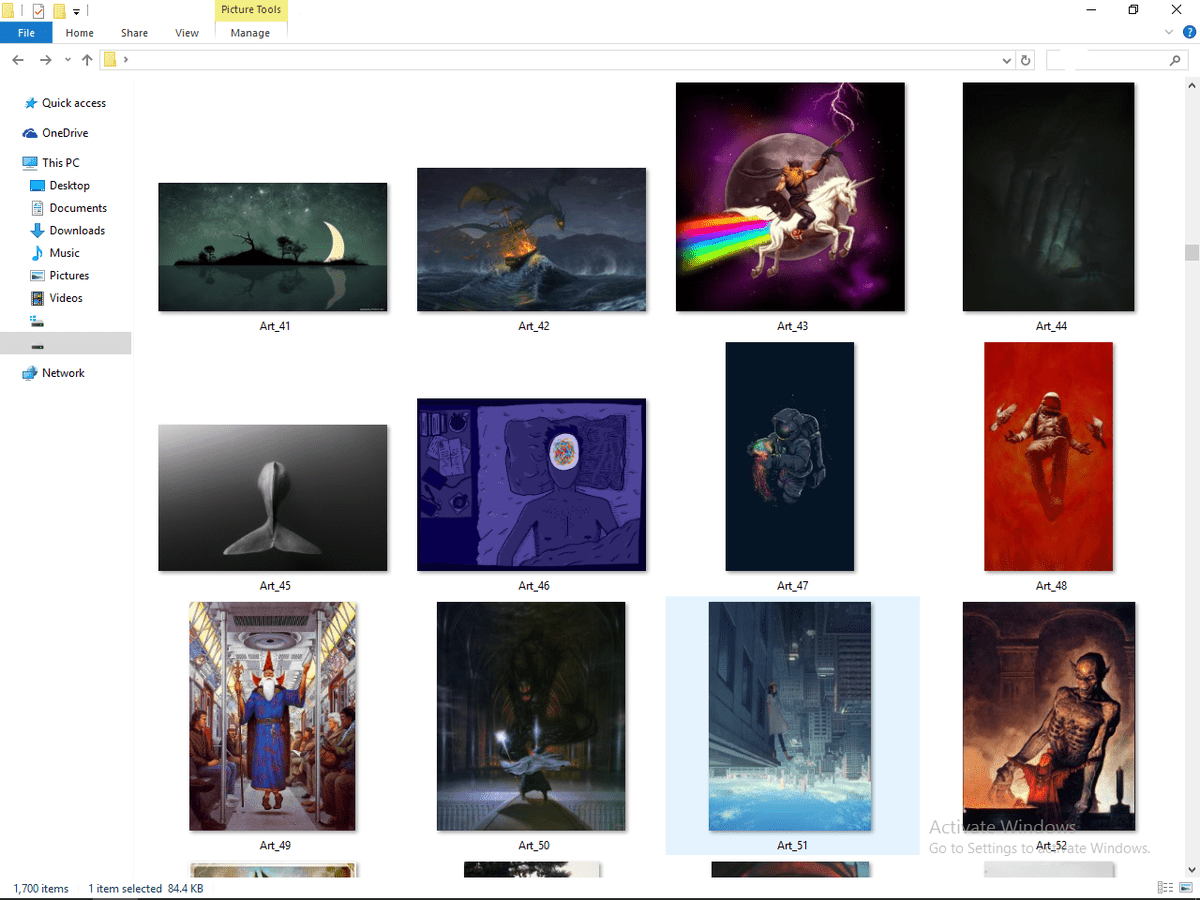Select the Art_43 rainbow unicorn rider thumbnail
Viewport: 1200px width, 900px height.
pos(790,197)
